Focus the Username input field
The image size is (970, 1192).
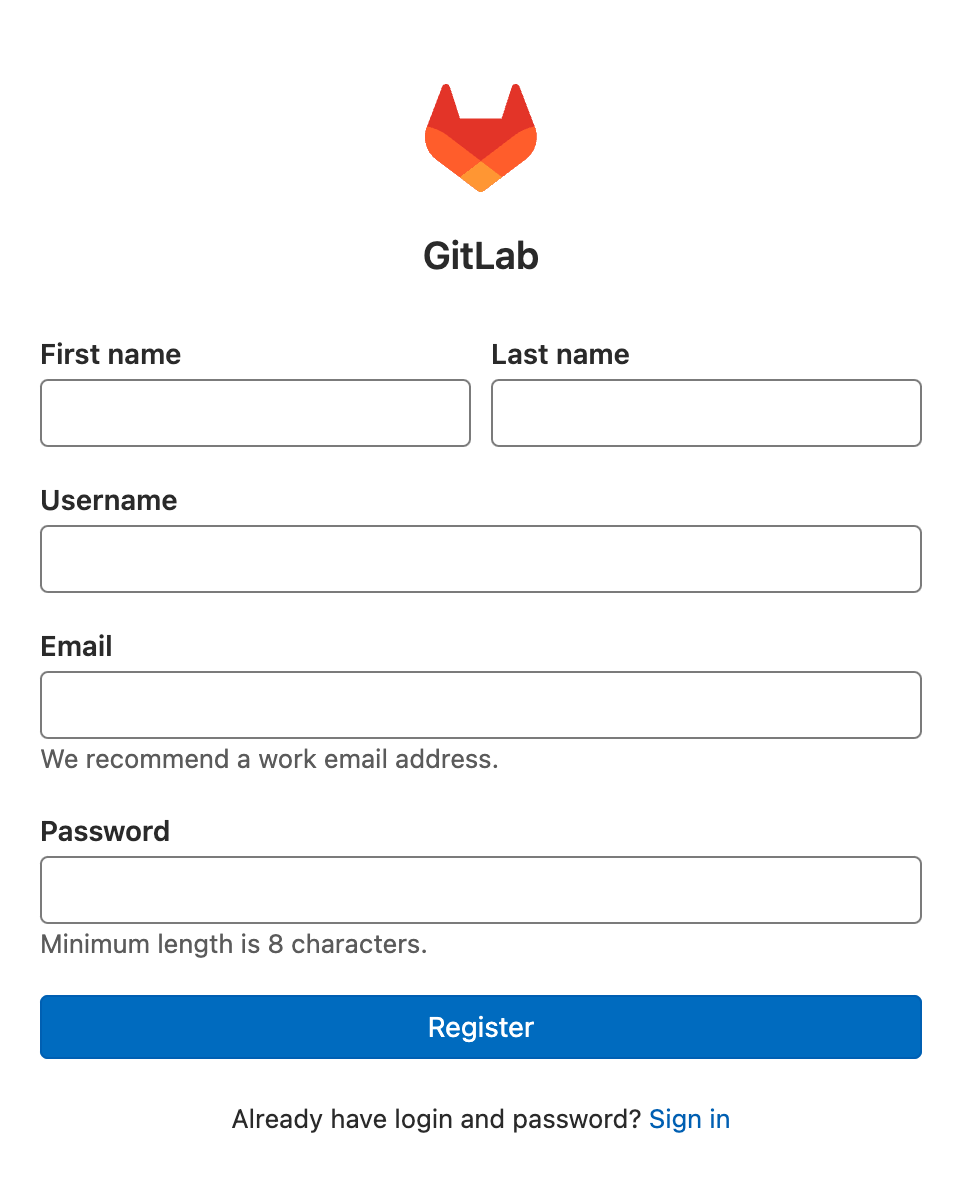click(480, 559)
